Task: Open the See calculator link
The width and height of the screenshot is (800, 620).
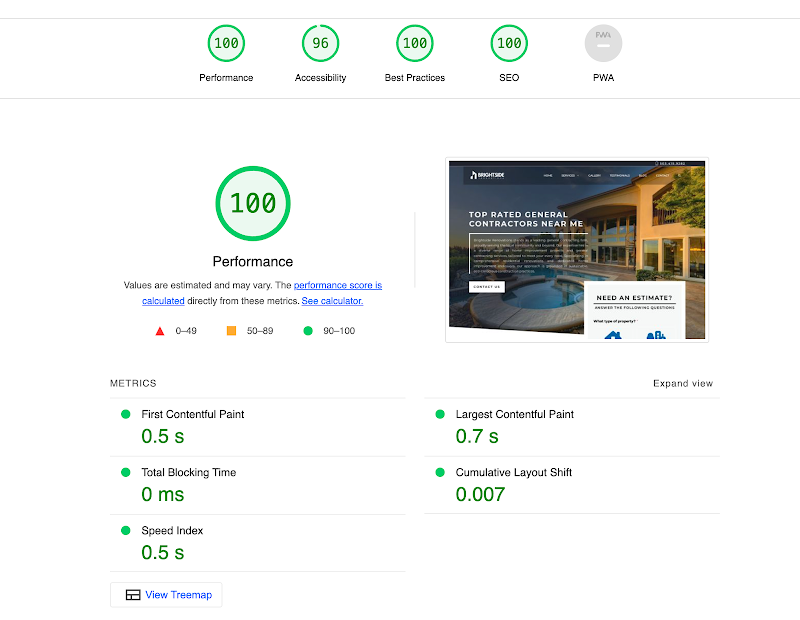Action: (x=332, y=300)
